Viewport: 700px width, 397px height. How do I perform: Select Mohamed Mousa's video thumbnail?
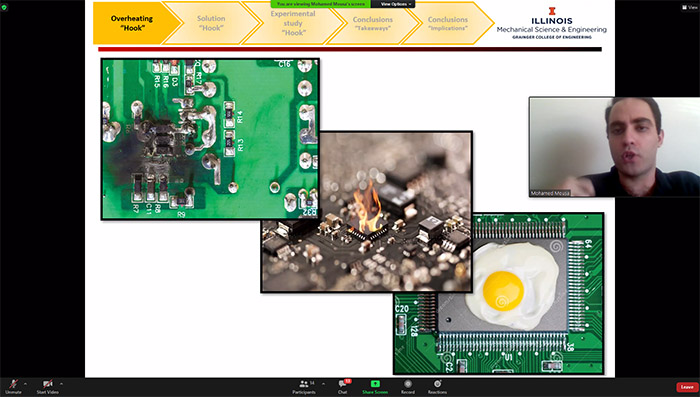click(614, 147)
